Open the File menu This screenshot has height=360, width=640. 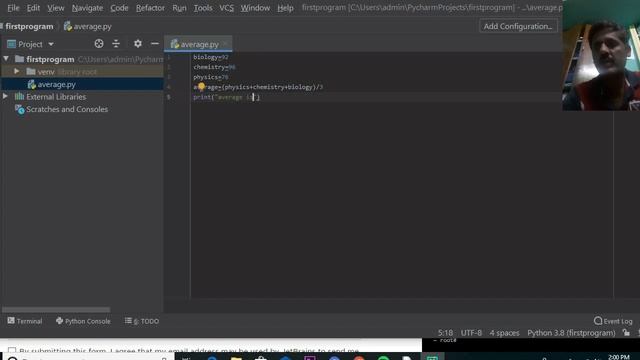[x=13, y=8]
